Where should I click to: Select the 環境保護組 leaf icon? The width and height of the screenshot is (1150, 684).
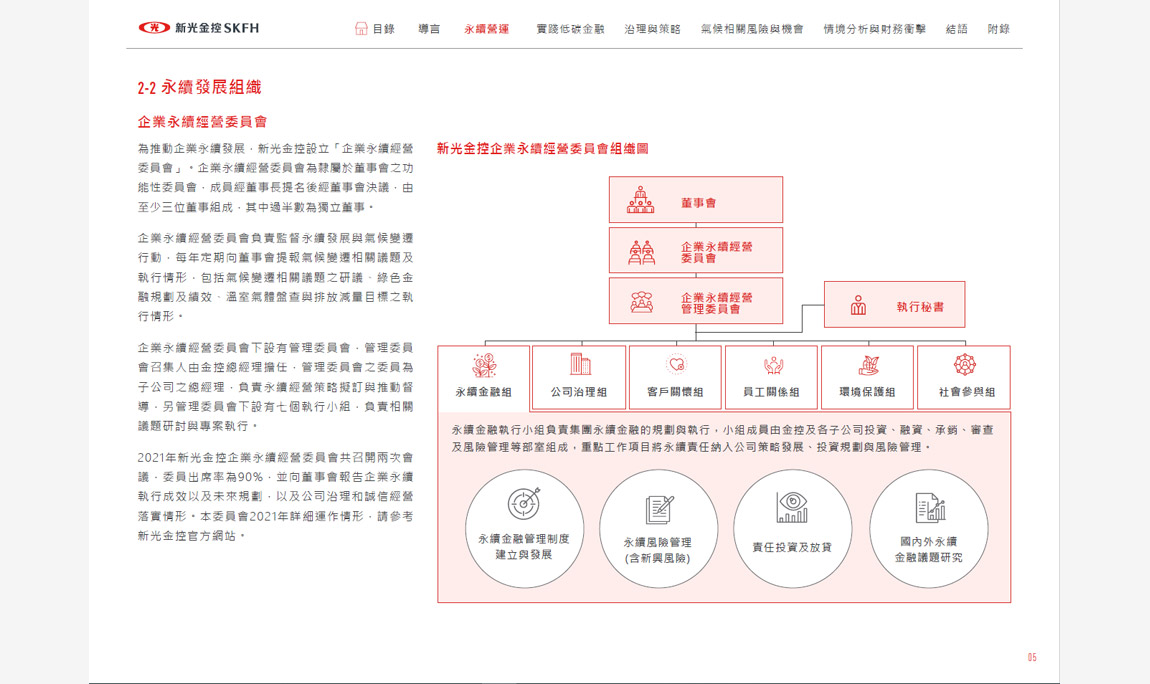coord(868,365)
